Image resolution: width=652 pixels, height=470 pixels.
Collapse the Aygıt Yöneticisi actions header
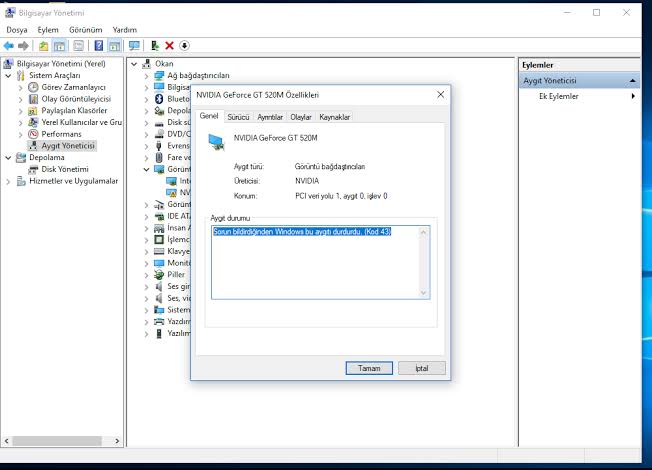click(x=632, y=81)
